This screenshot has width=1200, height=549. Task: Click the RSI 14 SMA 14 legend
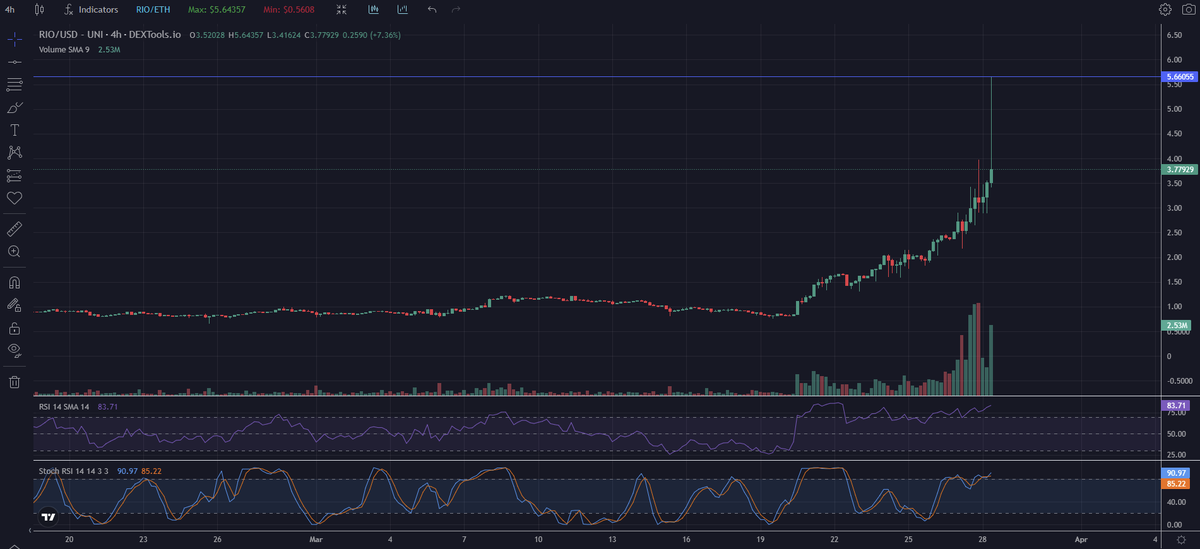[64, 407]
